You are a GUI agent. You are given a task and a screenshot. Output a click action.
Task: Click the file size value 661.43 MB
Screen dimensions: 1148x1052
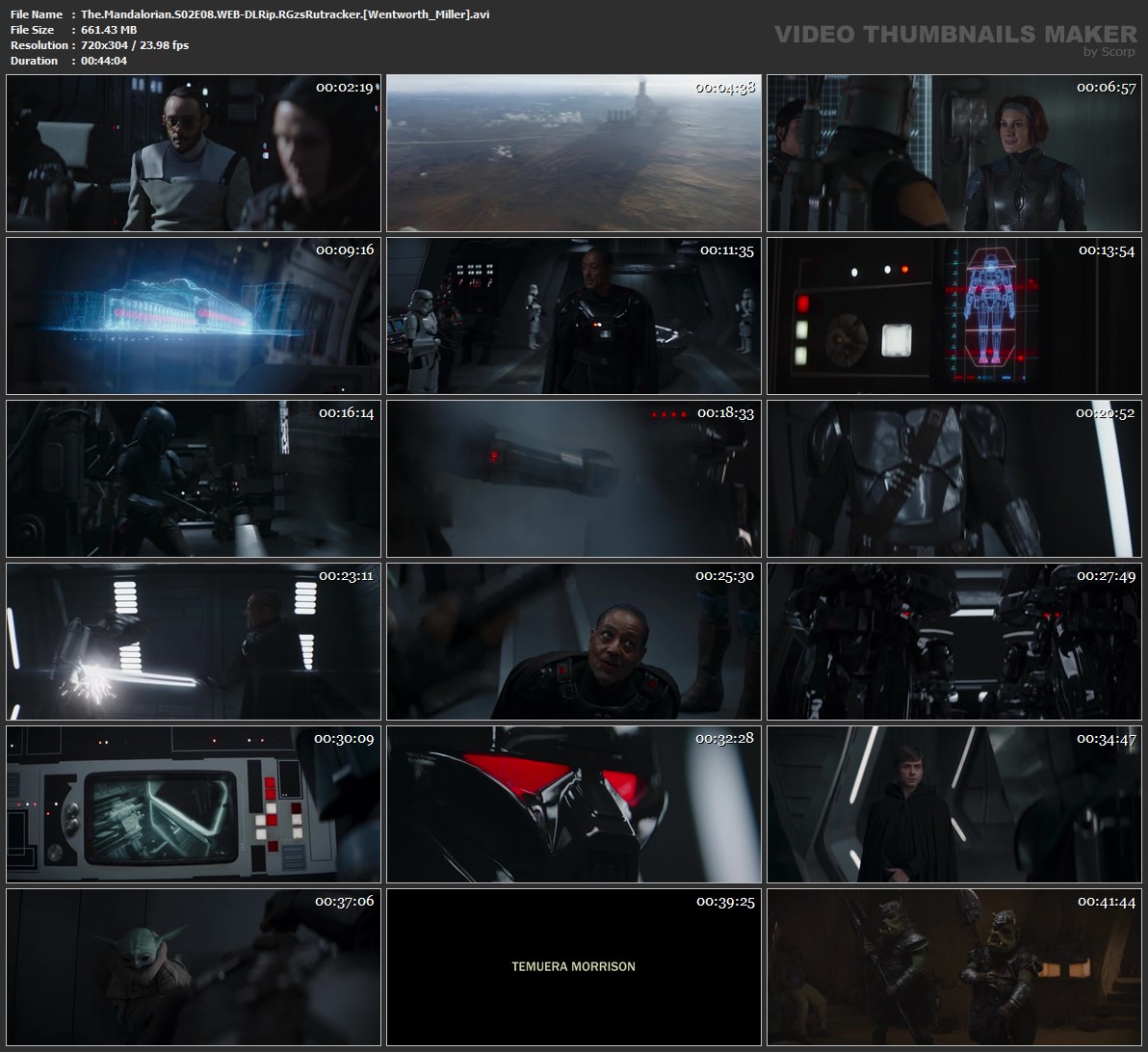tap(109, 30)
